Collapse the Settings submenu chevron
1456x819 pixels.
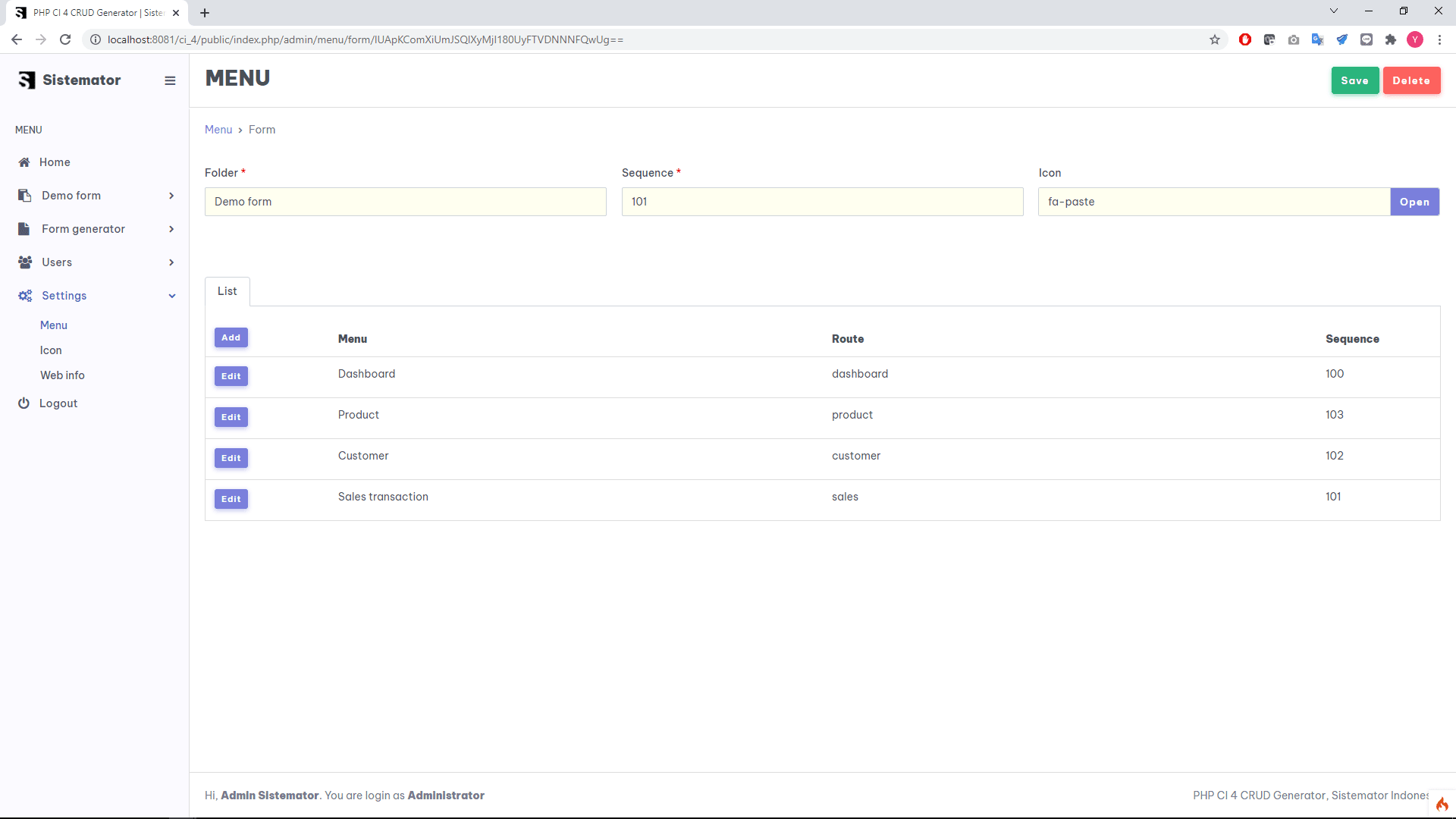tap(172, 296)
